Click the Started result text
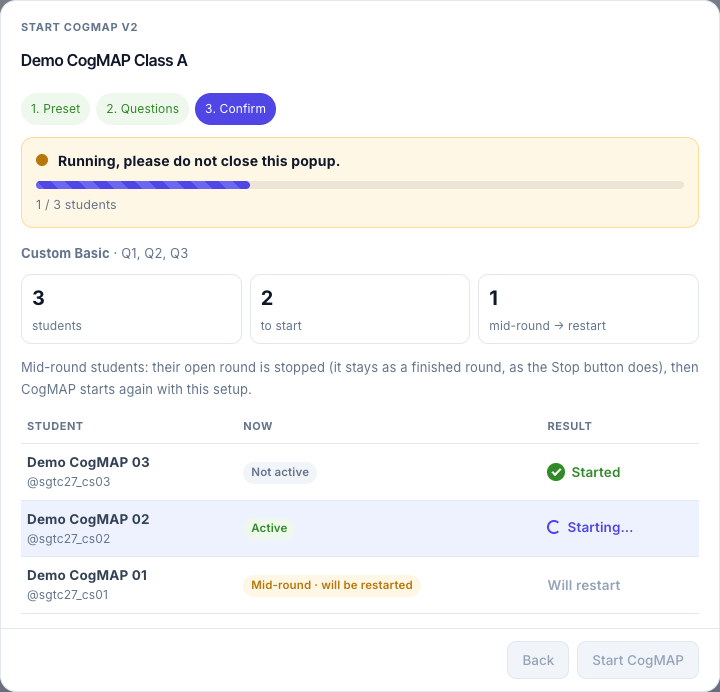720x692 pixels. click(596, 472)
